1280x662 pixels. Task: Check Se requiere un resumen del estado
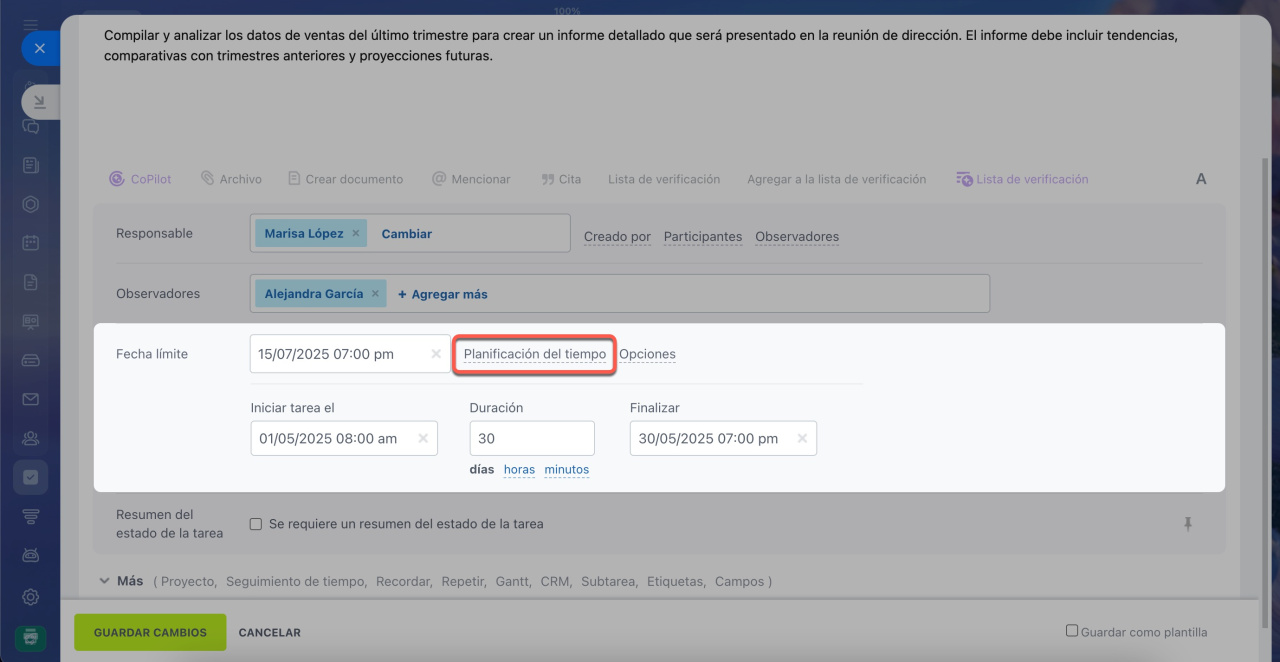[256, 524]
